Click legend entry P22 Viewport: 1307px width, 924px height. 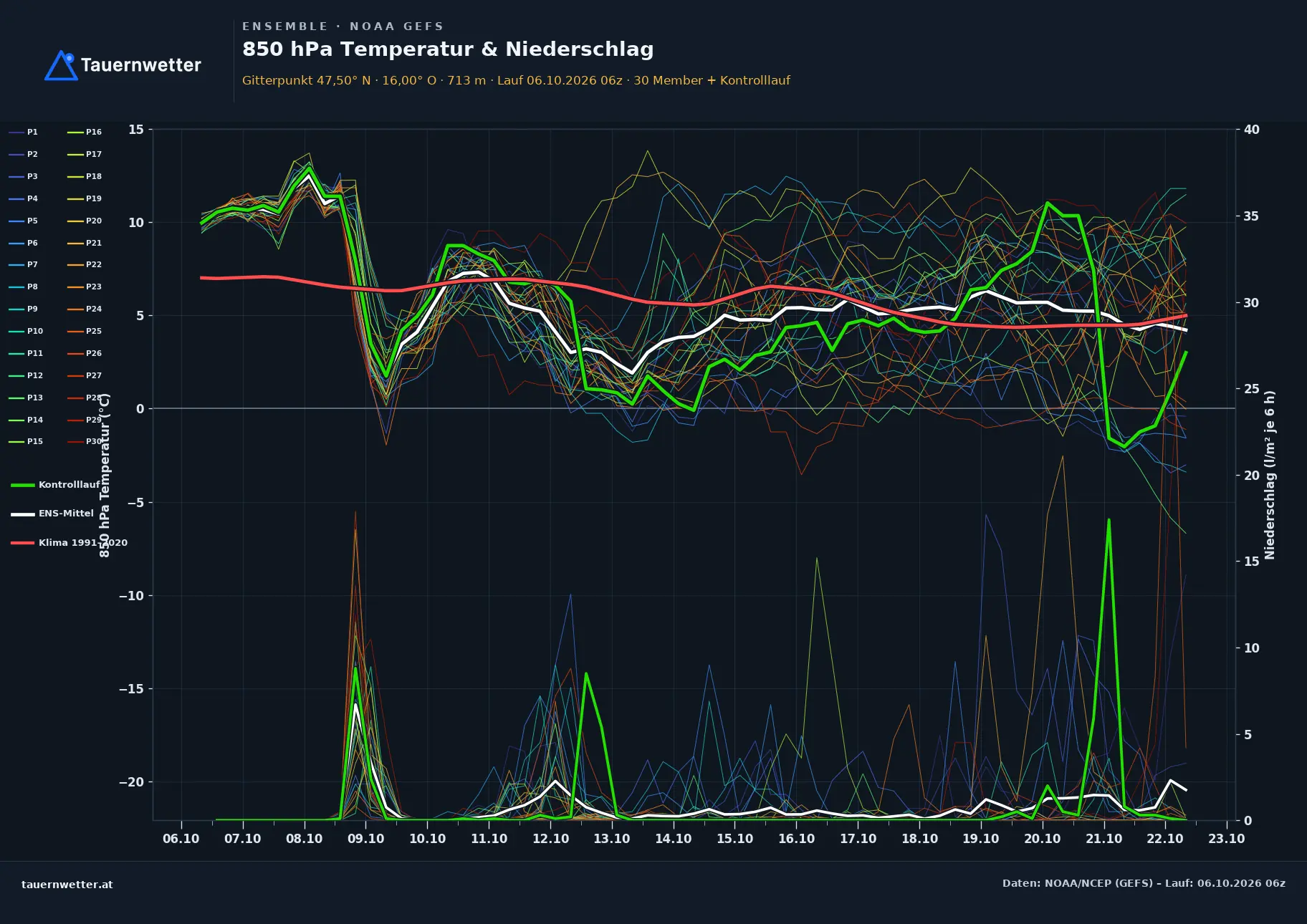click(85, 264)
